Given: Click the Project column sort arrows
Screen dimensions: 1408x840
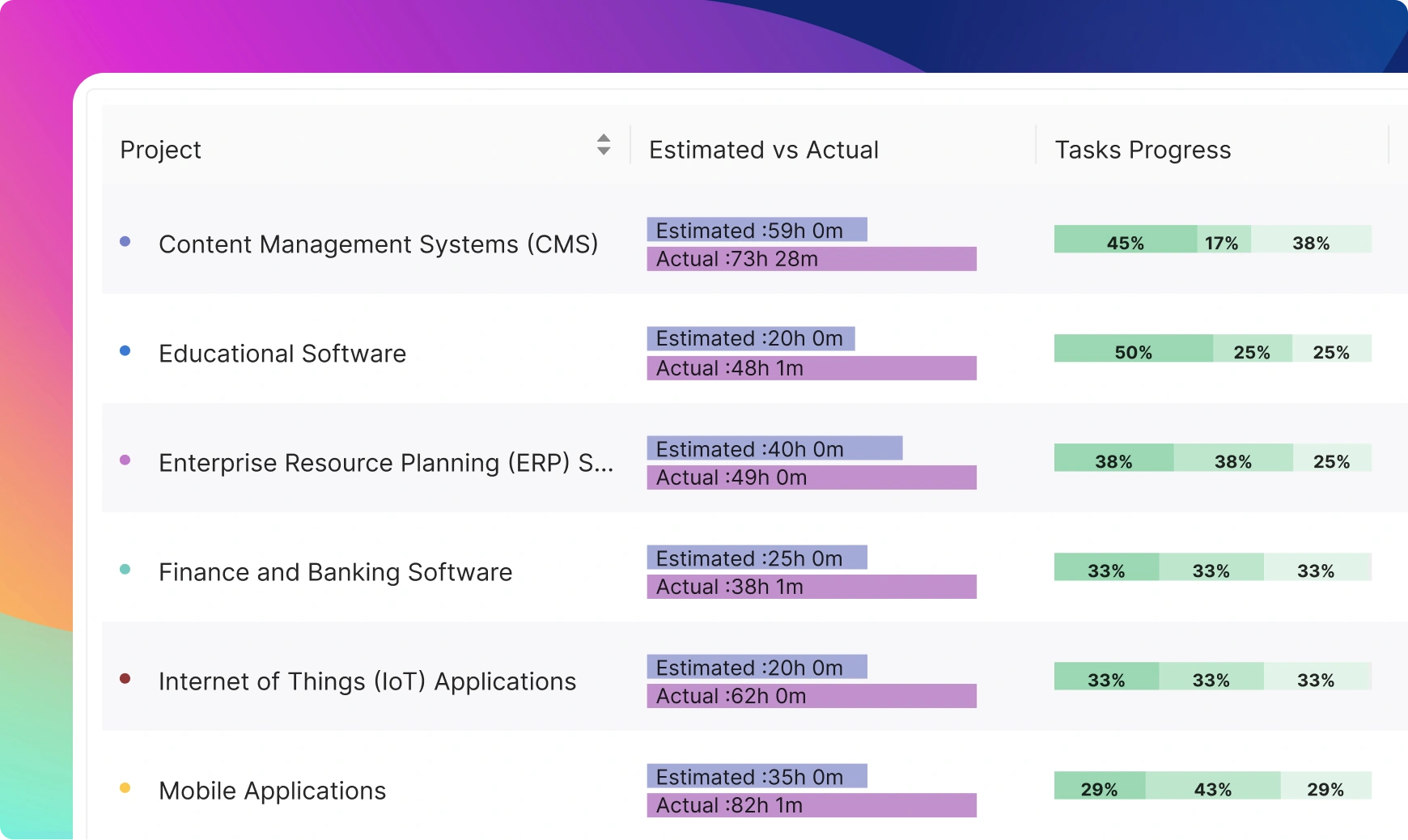Looking at the screenshot, I should 604,145.
